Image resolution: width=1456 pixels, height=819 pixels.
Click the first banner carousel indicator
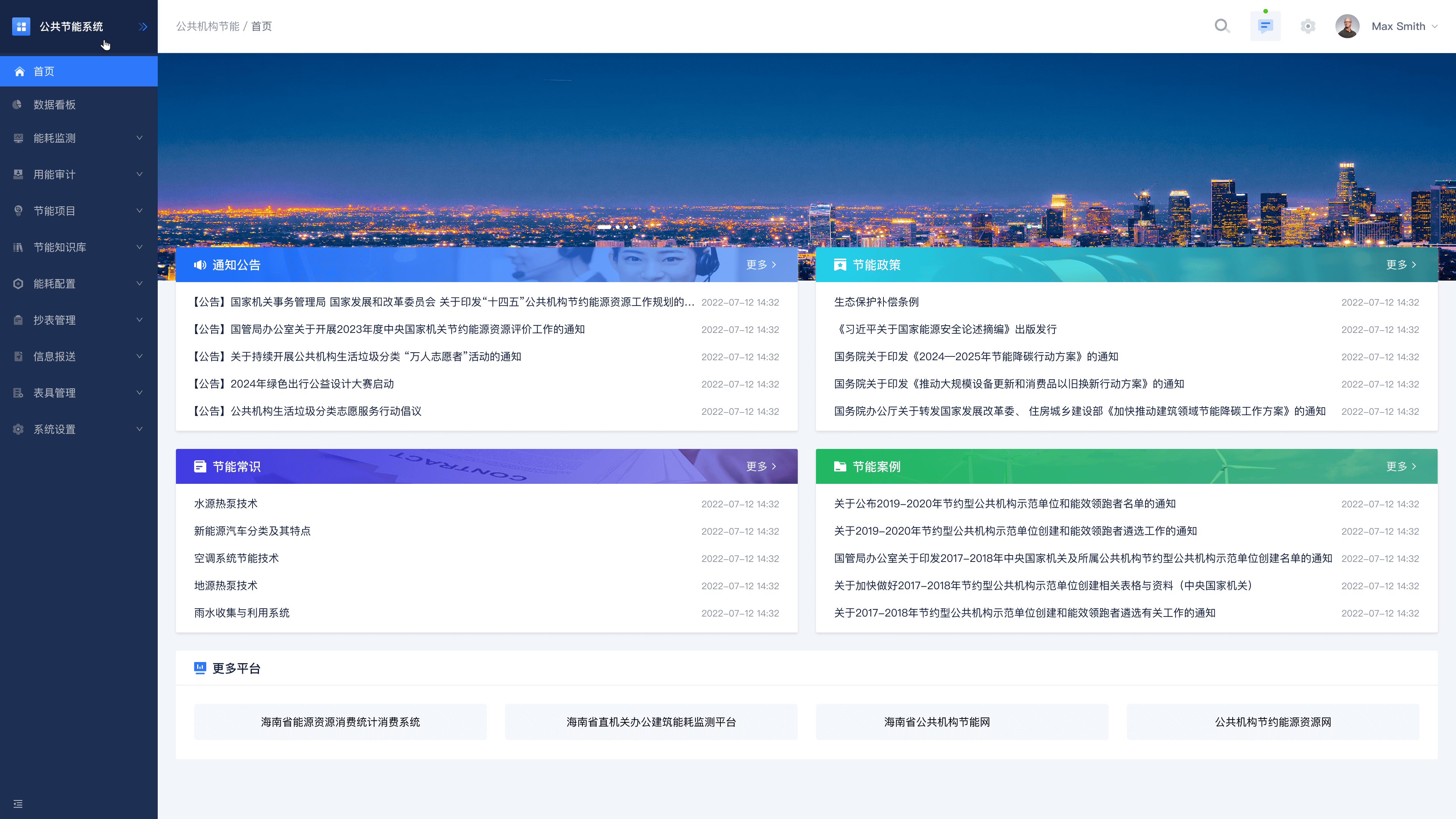pyautogui.click(x=604, y=227)
